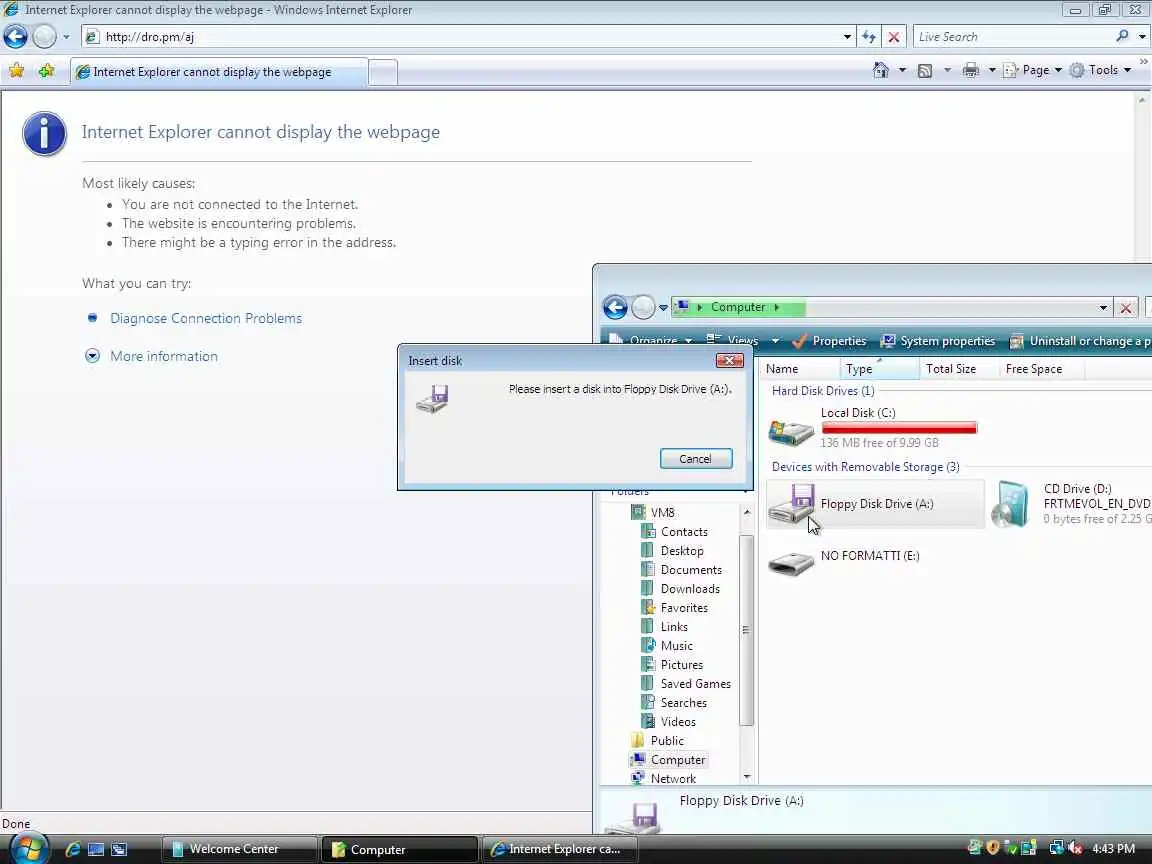
Task: Collapse the Hard Disk Drives (1) group header
Action: point(823,391)
